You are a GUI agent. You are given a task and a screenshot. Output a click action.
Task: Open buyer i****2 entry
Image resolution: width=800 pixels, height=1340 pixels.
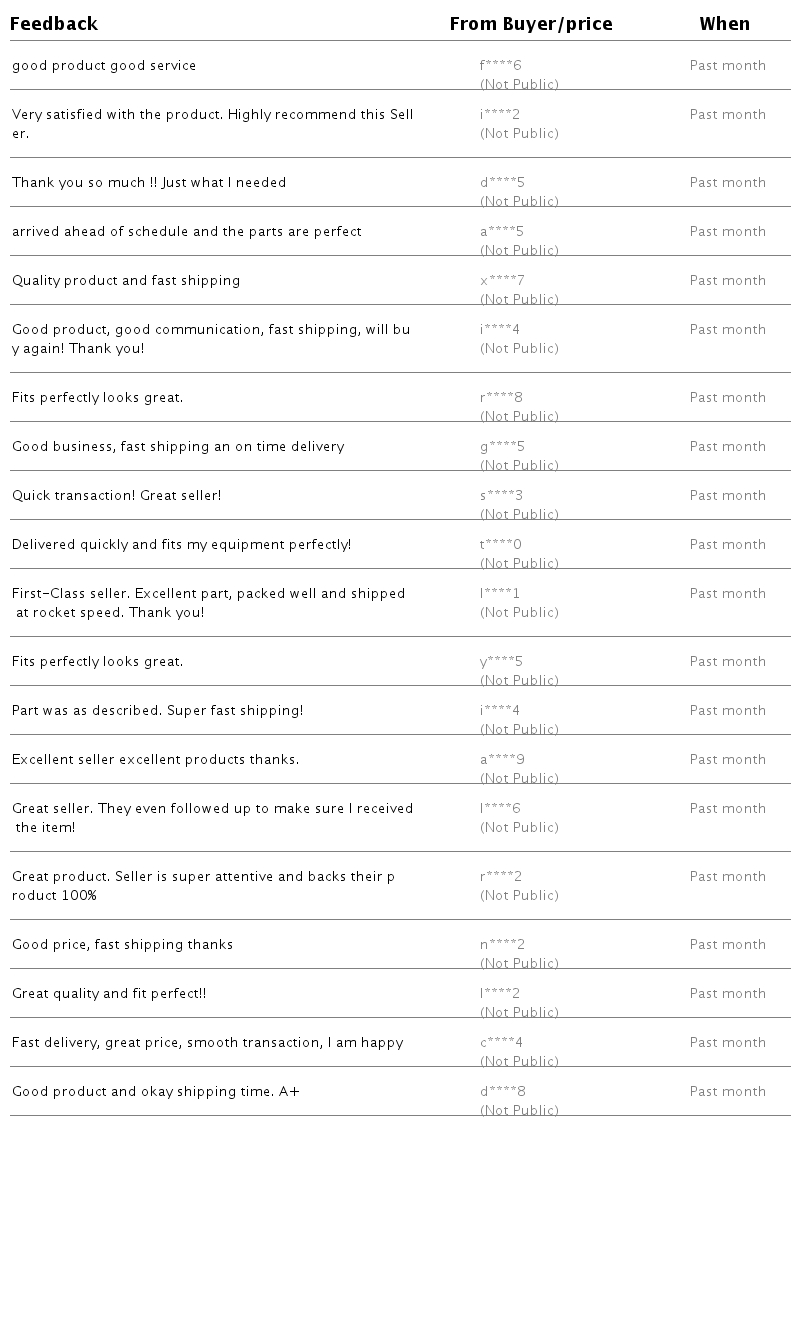pos(500,115)
